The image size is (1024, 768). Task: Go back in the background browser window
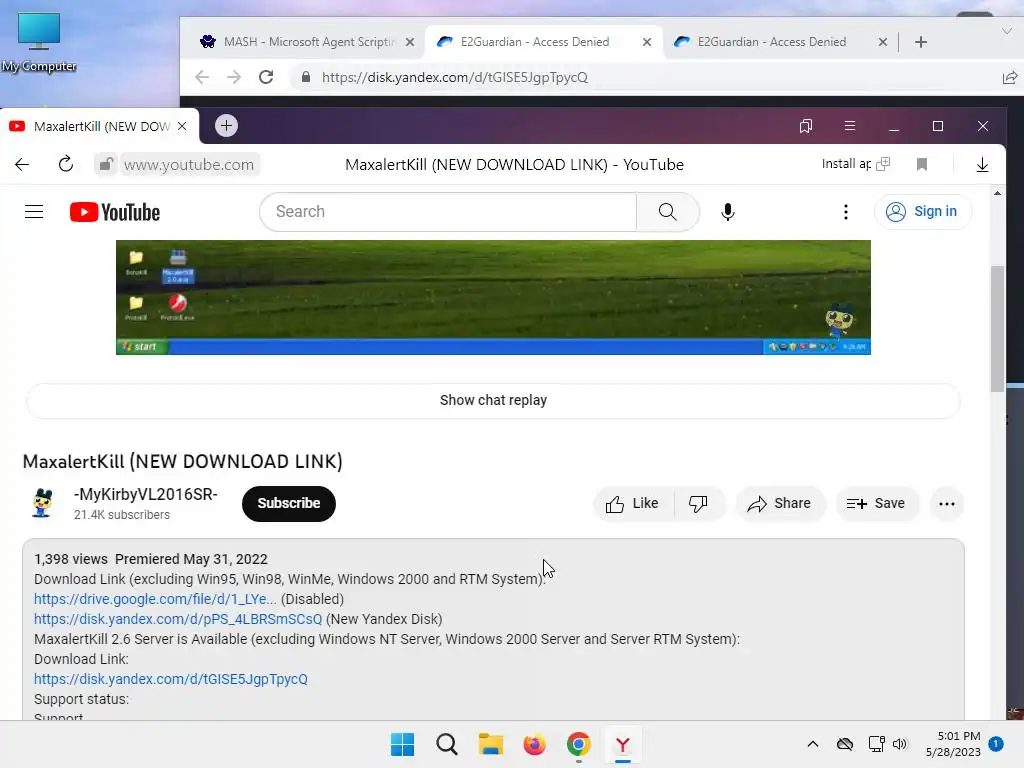click(202, 77)
